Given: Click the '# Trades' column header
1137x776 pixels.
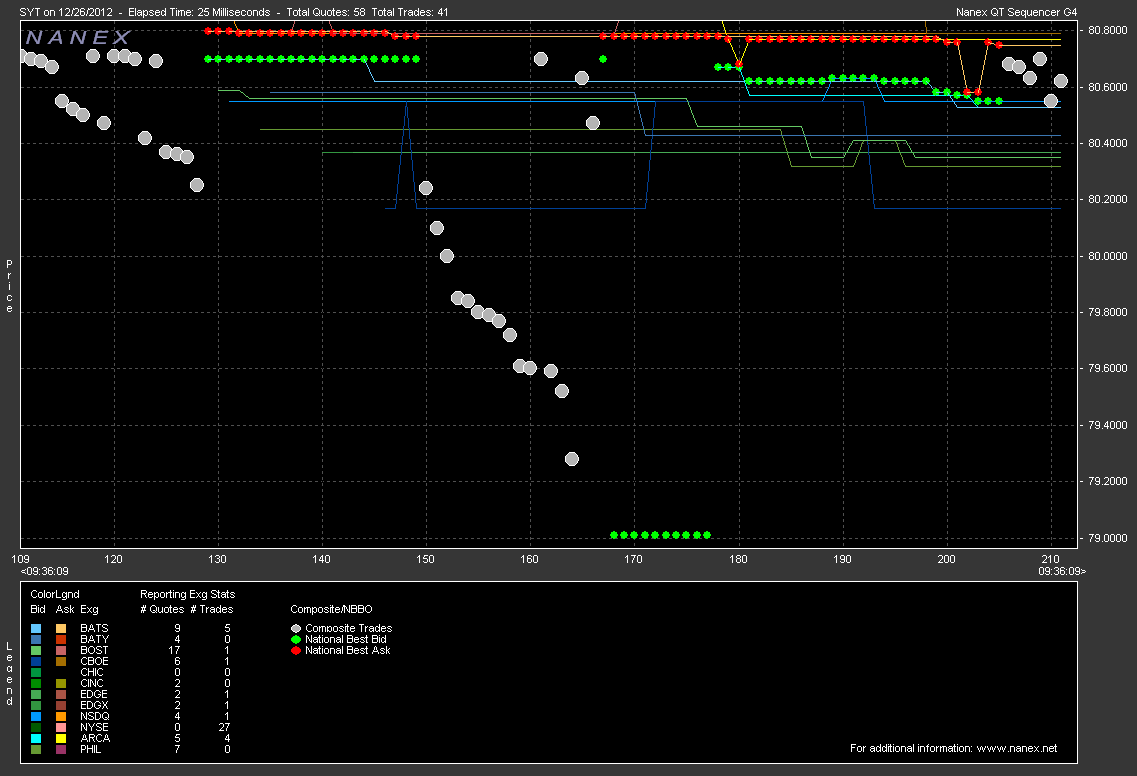Looking at the screenshot, I should click(212, 610).
